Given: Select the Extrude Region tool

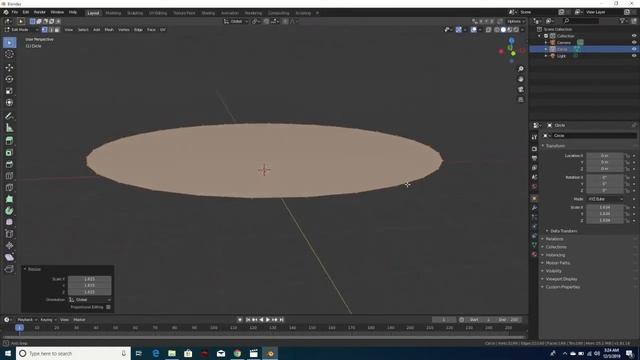Looking at the screenshot, I should [x=9, y=141].
